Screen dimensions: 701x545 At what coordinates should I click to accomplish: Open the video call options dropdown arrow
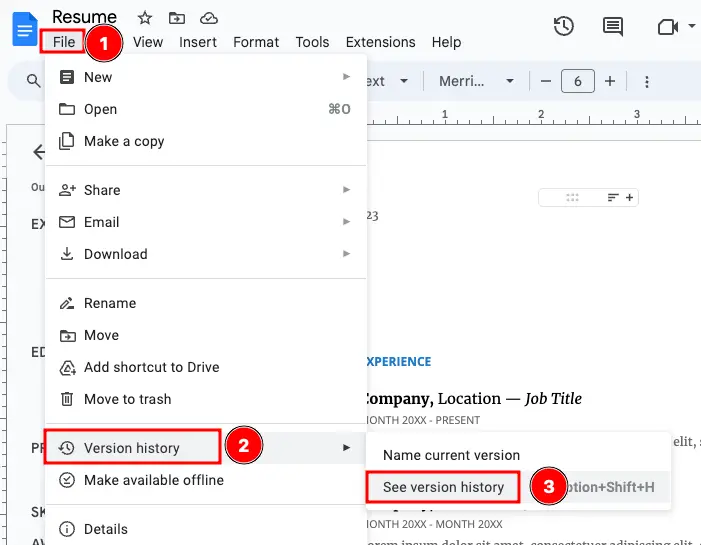coord(692,26)
